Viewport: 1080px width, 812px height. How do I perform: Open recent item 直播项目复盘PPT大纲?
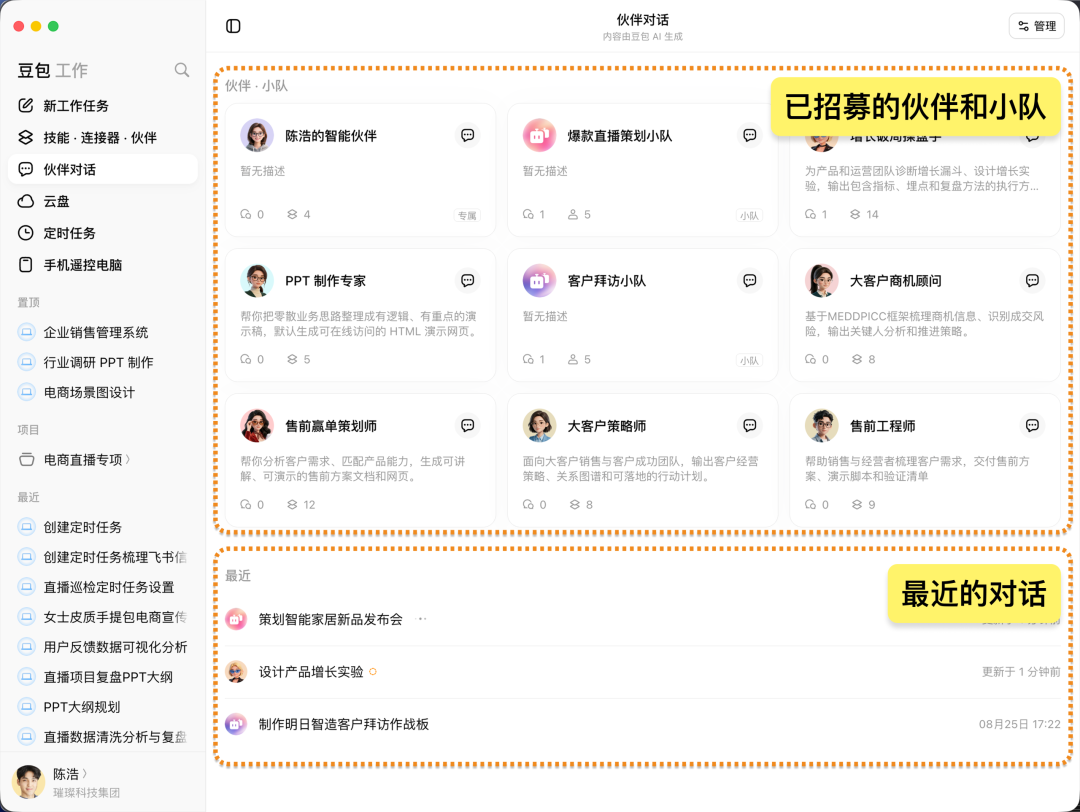point(103,677)
